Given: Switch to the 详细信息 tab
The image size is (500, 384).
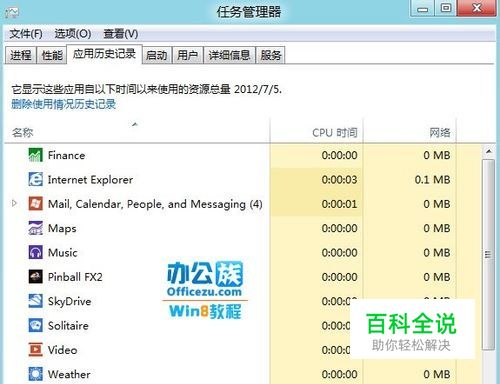Looking at the screenshot, I should point(229,55).
